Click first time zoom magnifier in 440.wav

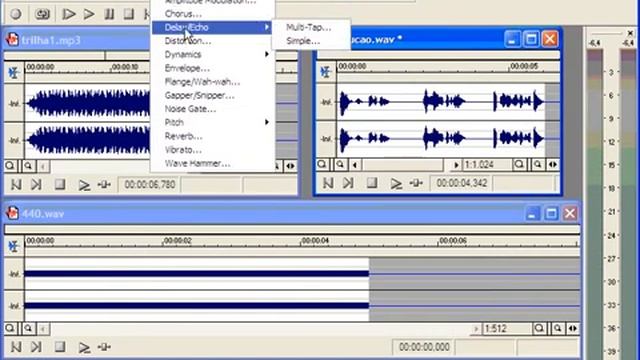point(539,329)
